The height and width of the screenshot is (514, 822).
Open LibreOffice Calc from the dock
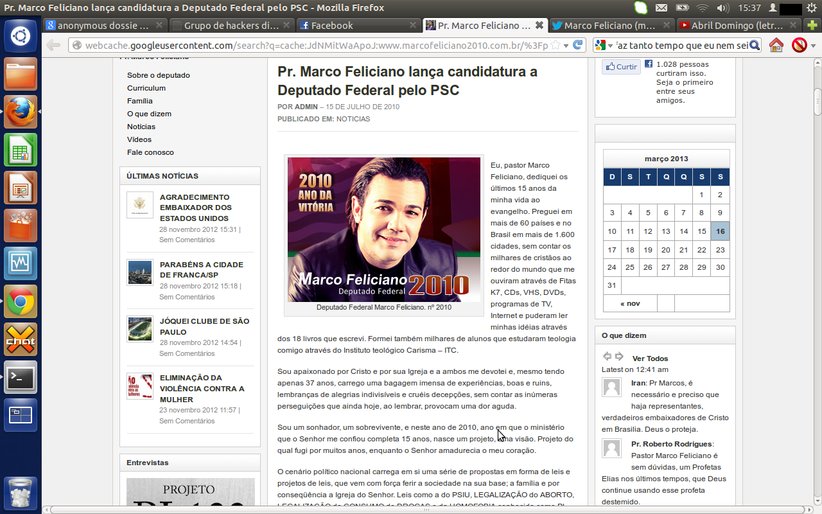20,150
